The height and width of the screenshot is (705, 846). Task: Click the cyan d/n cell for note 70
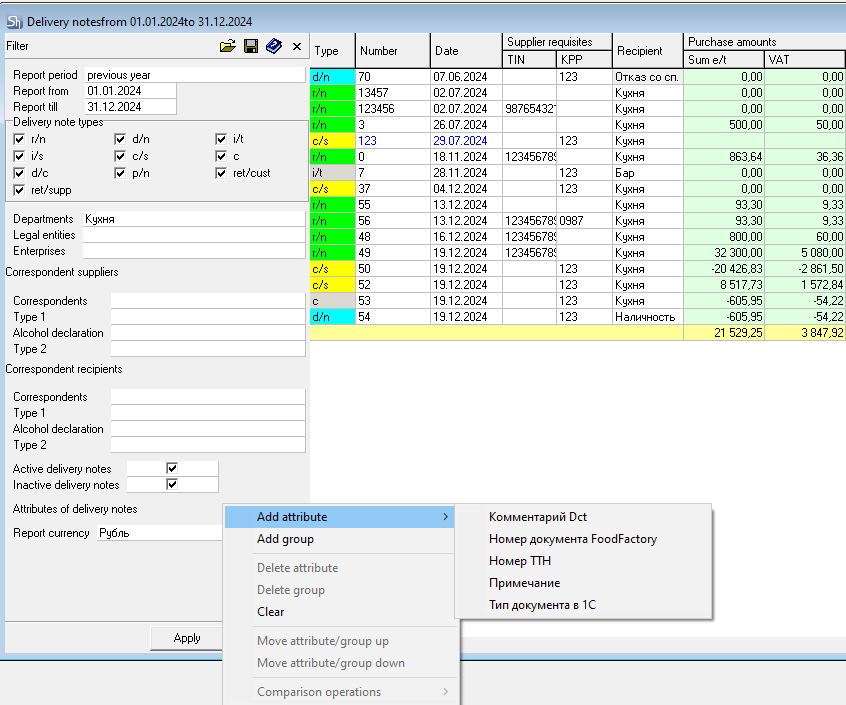coord(332,76)
